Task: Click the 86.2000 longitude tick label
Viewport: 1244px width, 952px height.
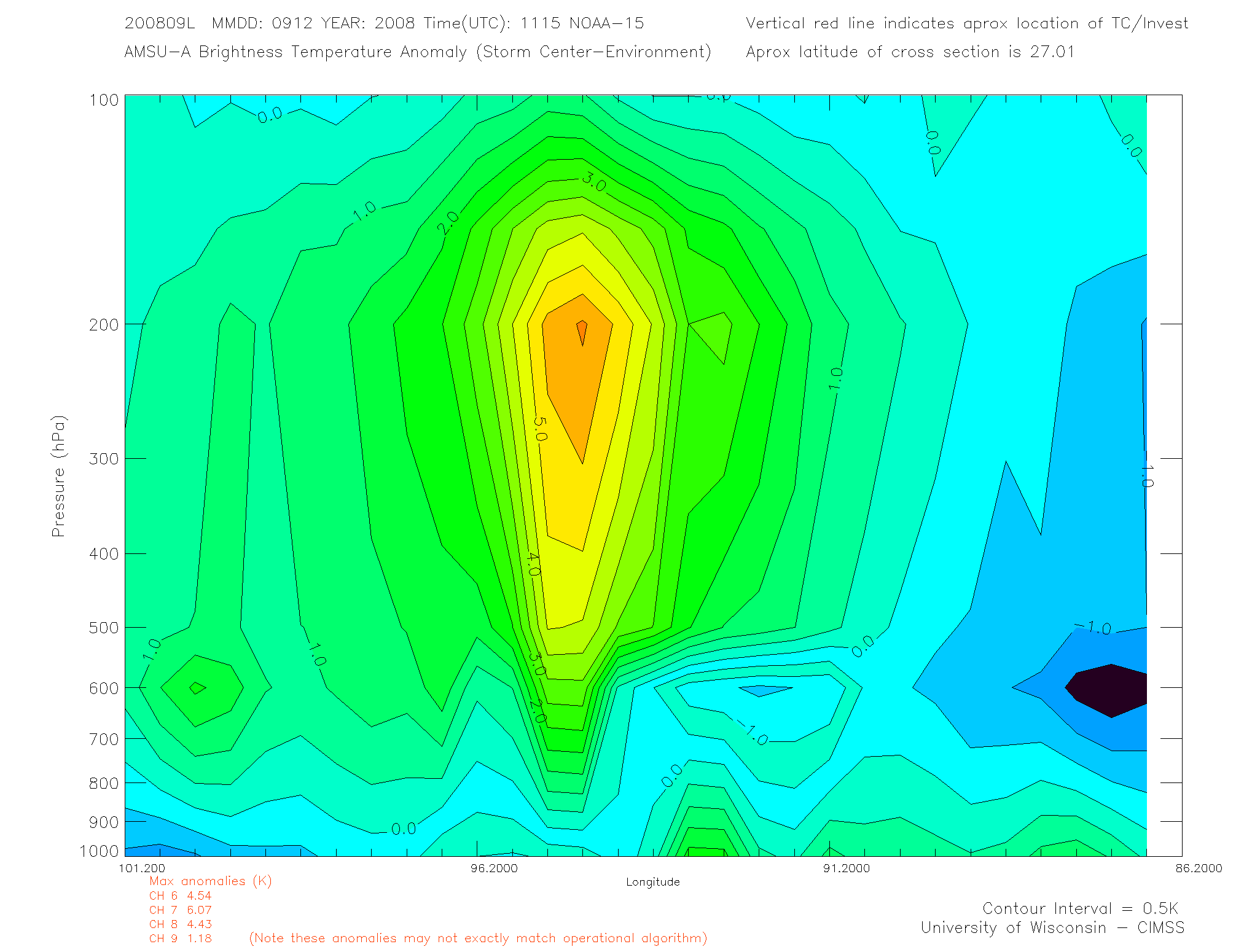Action: (x=1199, y=868)
